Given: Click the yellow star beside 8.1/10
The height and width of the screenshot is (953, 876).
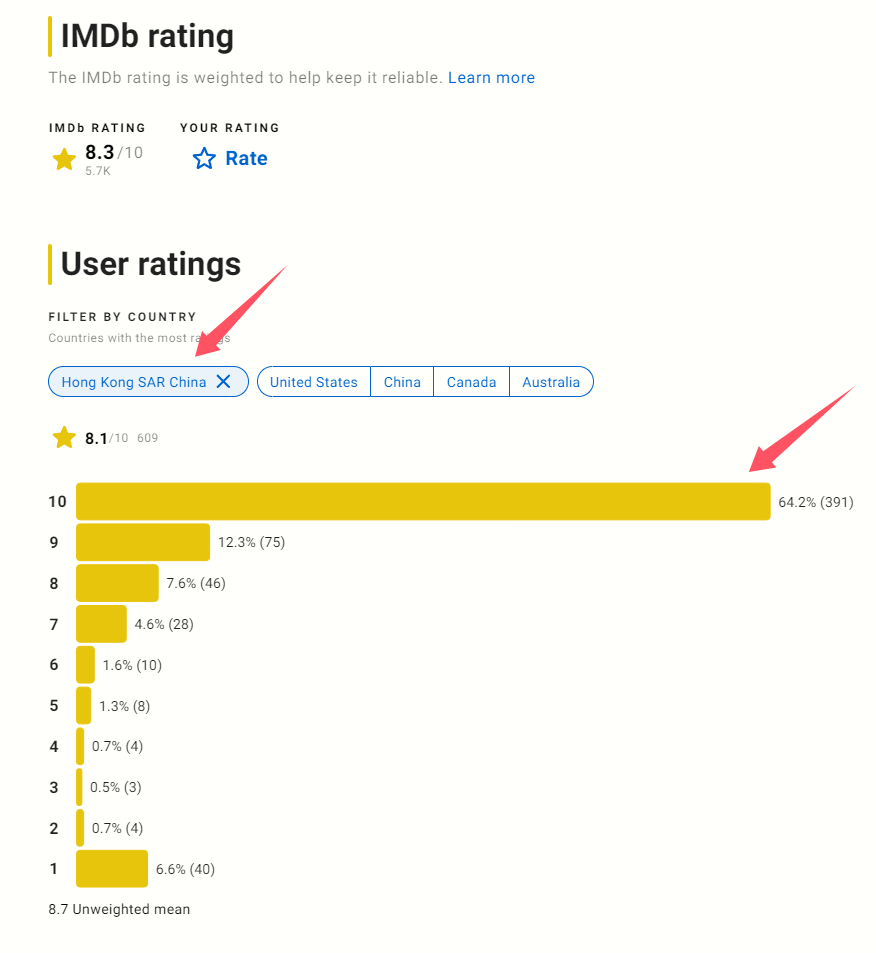Looking at the screenshot, I should [x=64, y=438].
